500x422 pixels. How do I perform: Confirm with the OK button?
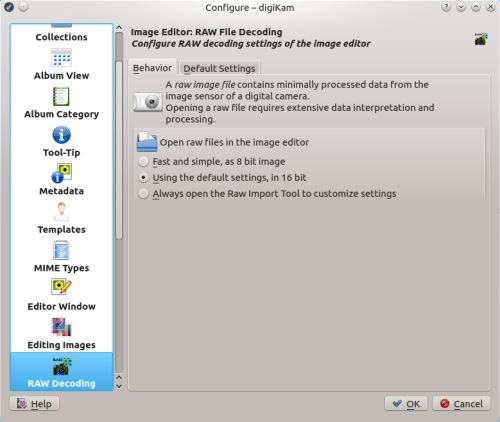click(x=406, y=404)
